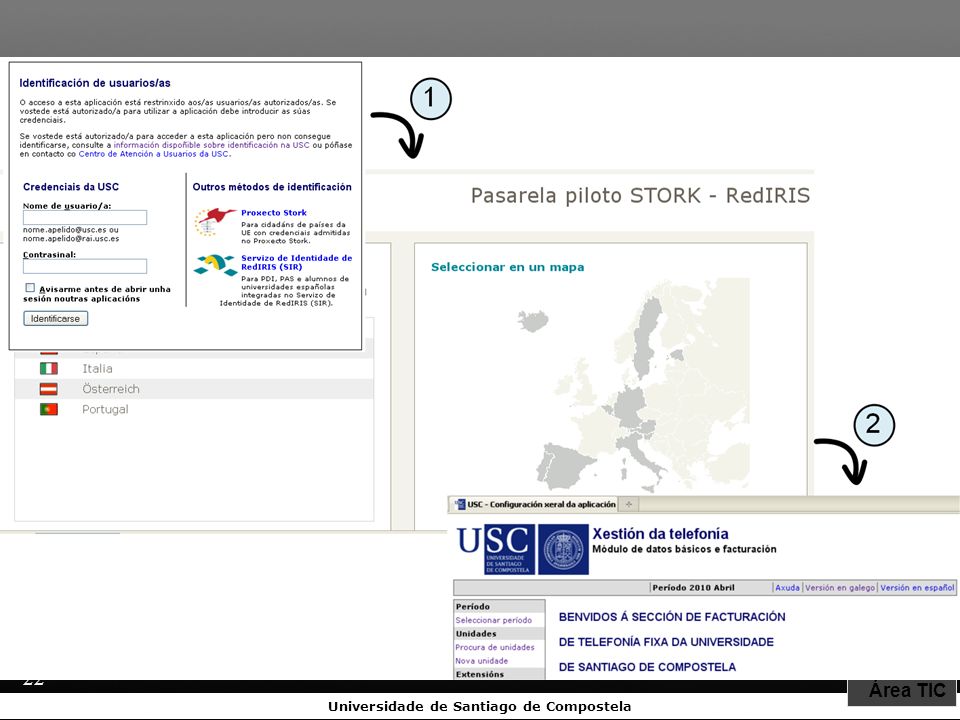Open 'Centro de Atención a Usuarios da USC' link
This screenshot has height=720, width=960.
point(154,154)
